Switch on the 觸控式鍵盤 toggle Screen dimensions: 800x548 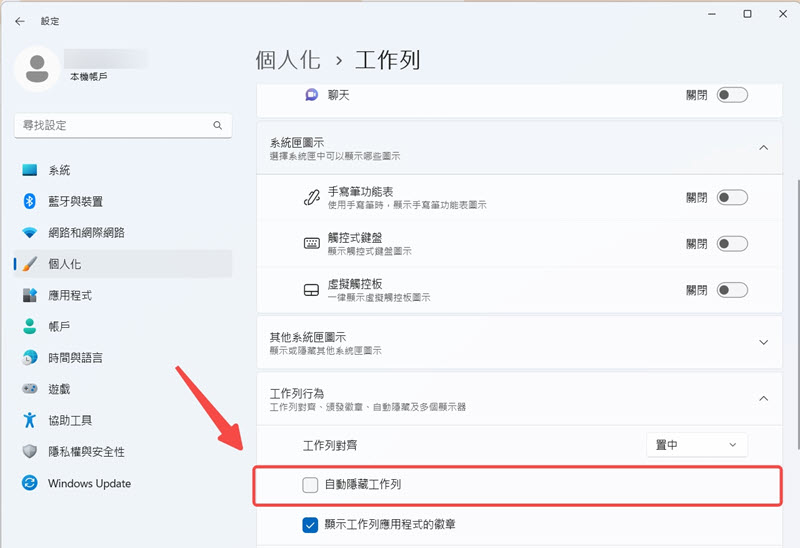732,244
